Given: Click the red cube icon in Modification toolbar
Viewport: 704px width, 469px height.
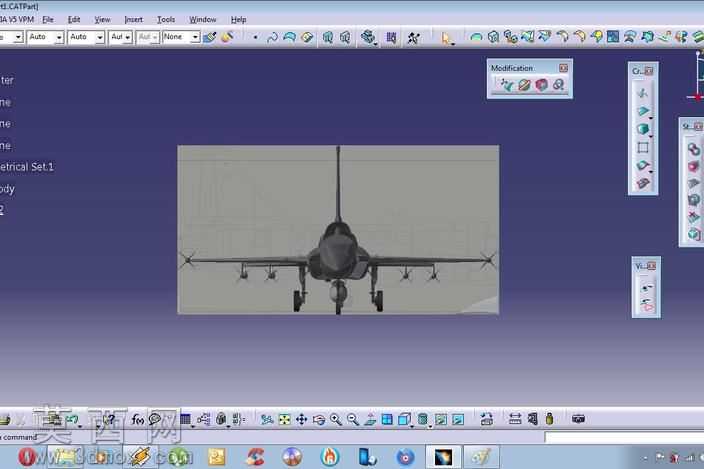Looking at the screenshot, I should 541,84.
